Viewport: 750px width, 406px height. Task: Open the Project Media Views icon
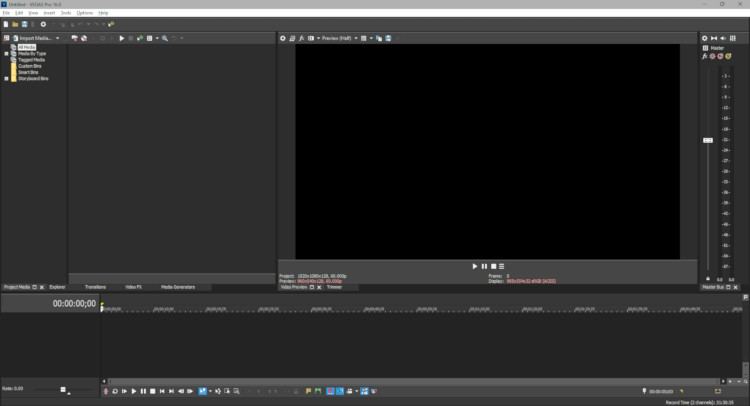(x=149, y=38)
